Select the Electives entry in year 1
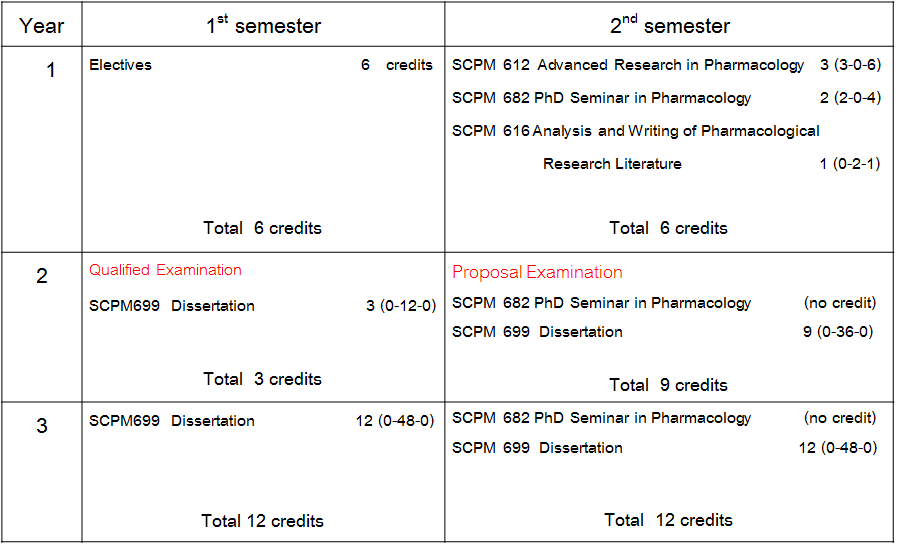This screenshot has width=899, height=547. pos(121,65)
